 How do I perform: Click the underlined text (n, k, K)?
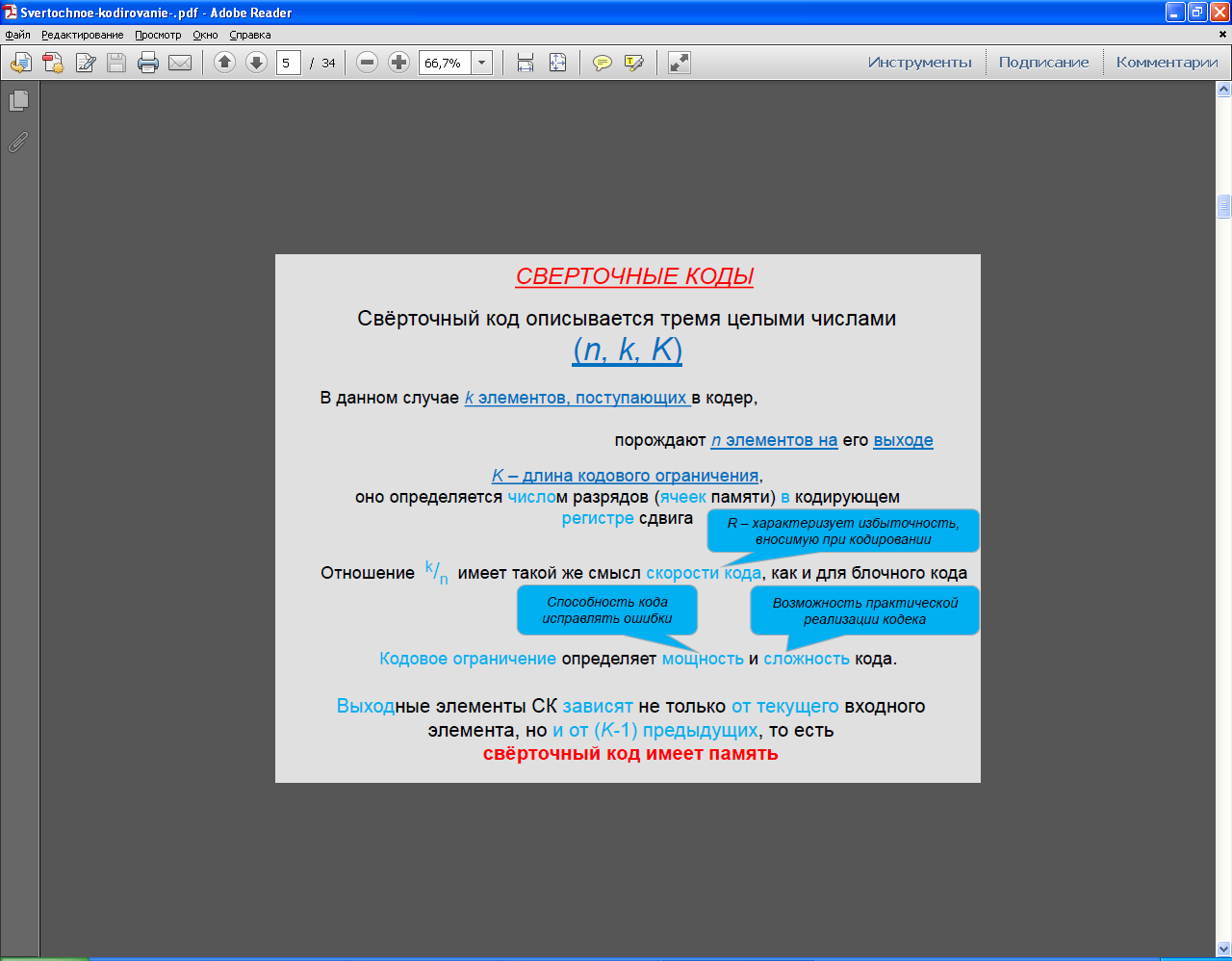[x=628, y=349]
